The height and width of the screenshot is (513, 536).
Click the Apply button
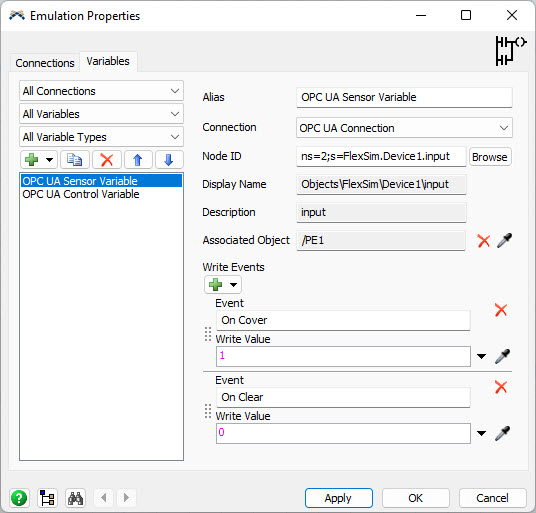pos(338,498)
